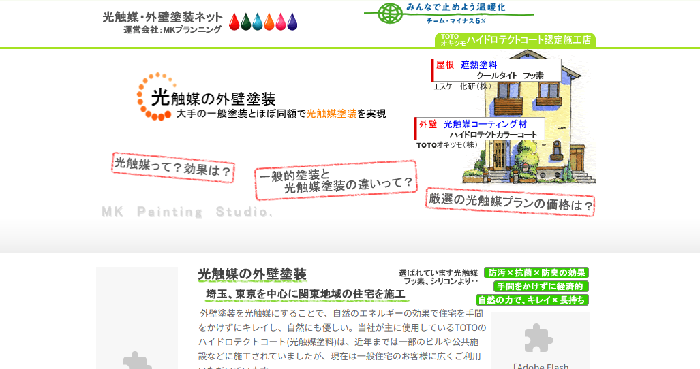Open the みんなで止めよう温暖化 banner
700x369 pixels.
(x=449, y=13)
